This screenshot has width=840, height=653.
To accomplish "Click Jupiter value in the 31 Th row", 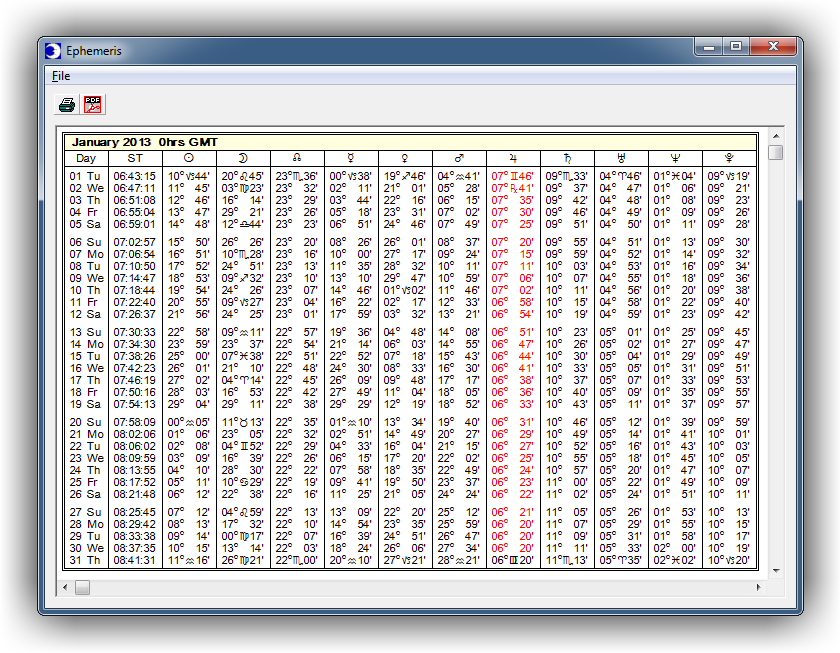I will [x=512, y=560].
